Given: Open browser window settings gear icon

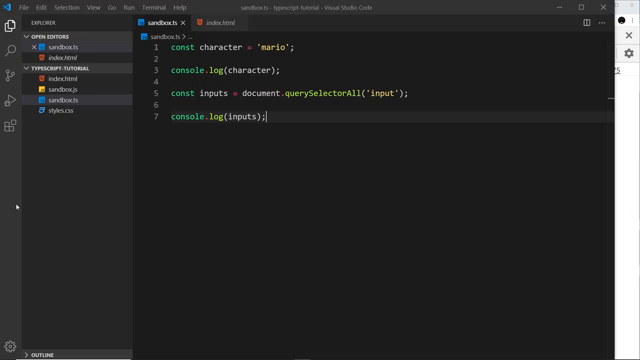Looking at the screenshot, I should (629, 53).
